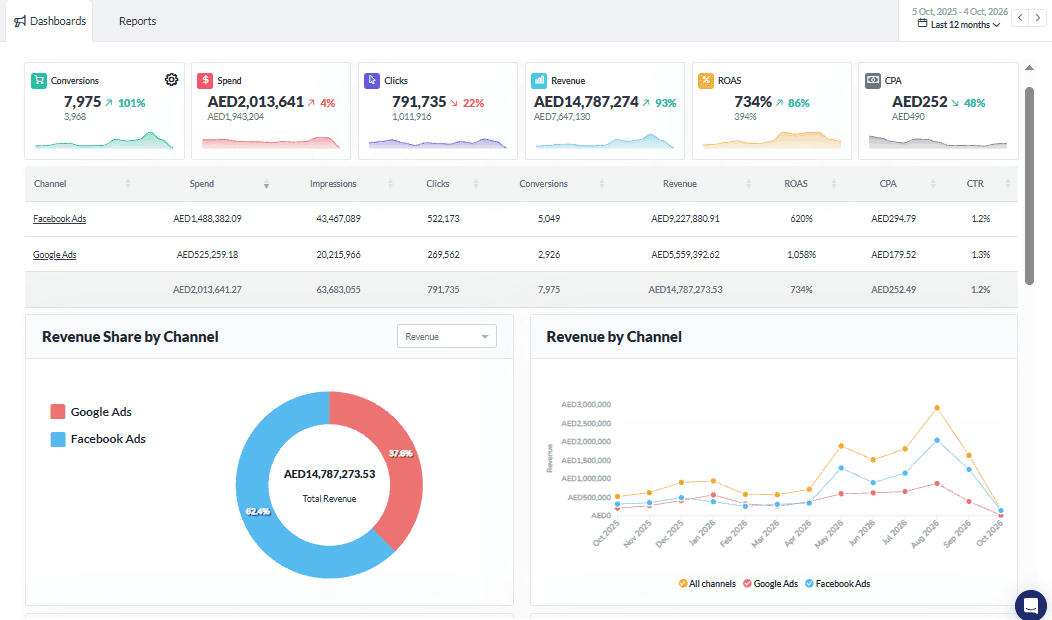Click the vertical scrollbar thumb
The height and width of the screenshot is (620, 1052).
coord(1029,186)
